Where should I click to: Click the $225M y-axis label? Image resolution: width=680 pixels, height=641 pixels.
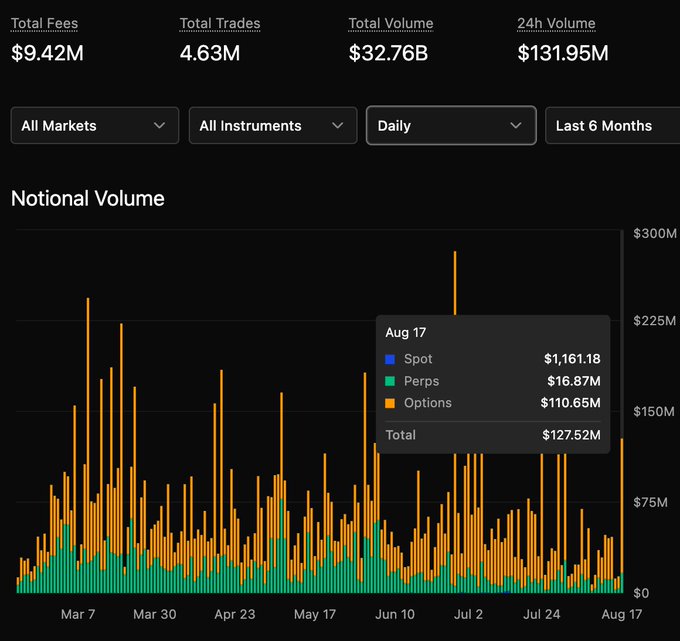pos(654,320)
